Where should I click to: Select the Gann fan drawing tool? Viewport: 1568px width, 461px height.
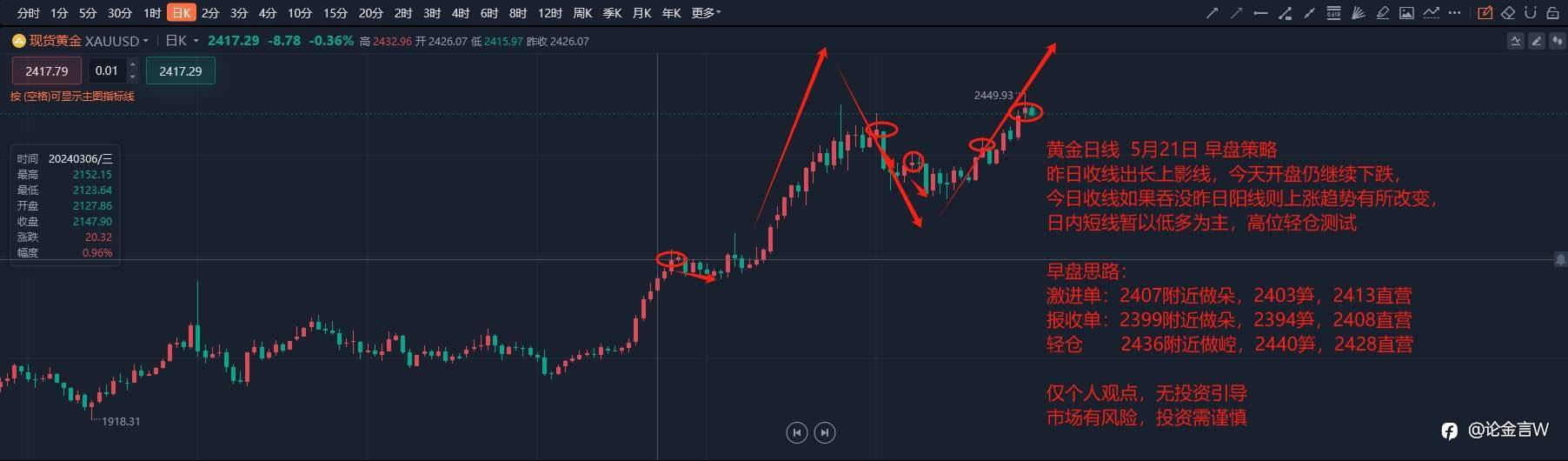pos(1359,13)
